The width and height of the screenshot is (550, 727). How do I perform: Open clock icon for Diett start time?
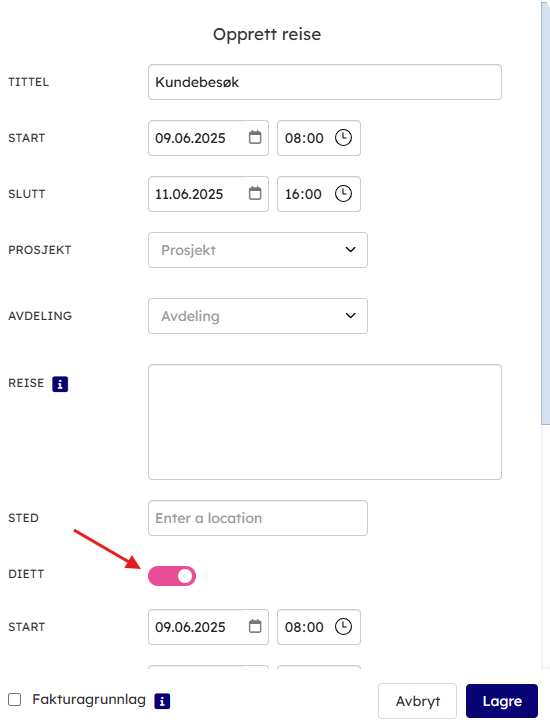[x=343, y=626]
